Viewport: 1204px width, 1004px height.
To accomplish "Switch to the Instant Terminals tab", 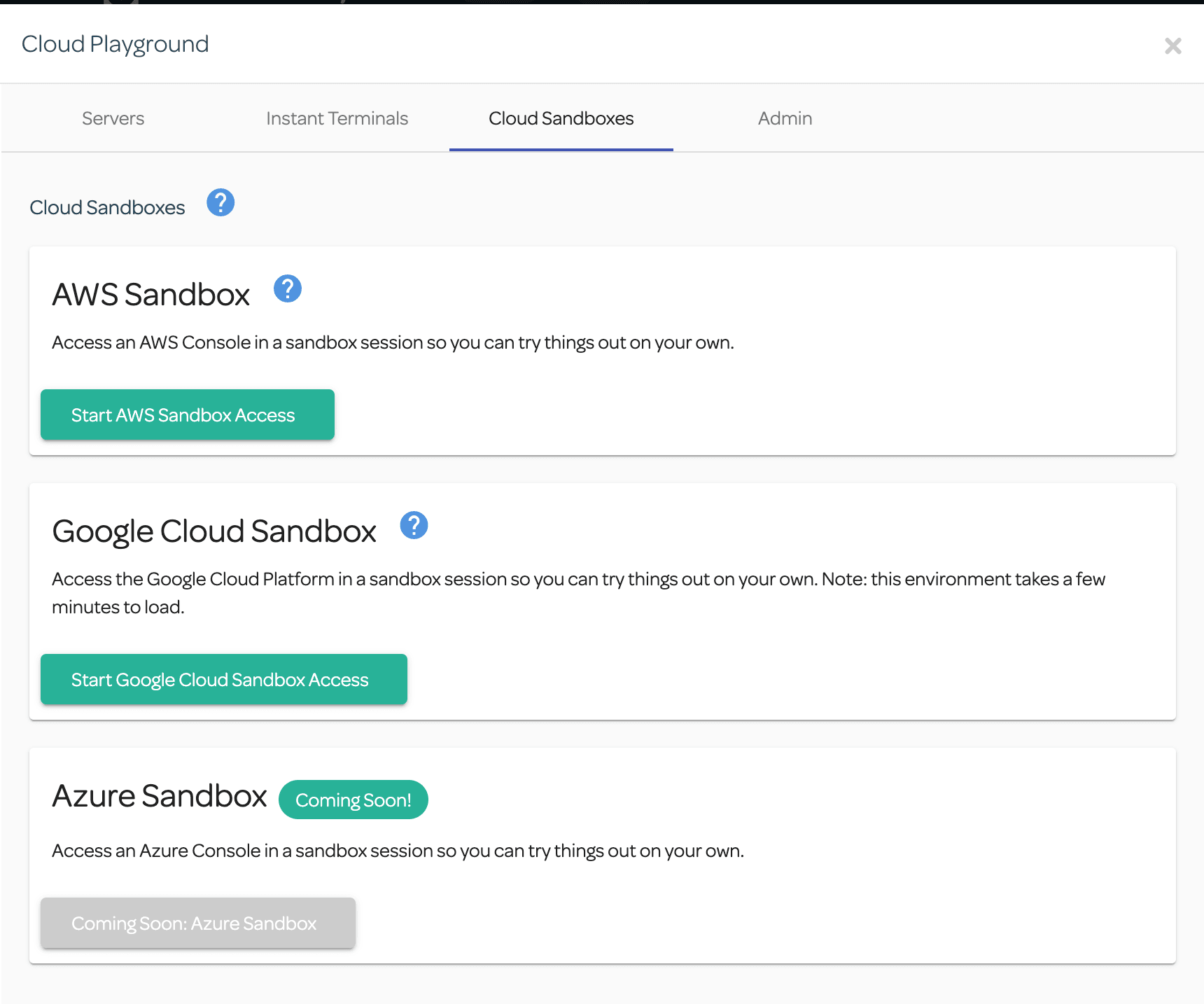I will [337, 118].
